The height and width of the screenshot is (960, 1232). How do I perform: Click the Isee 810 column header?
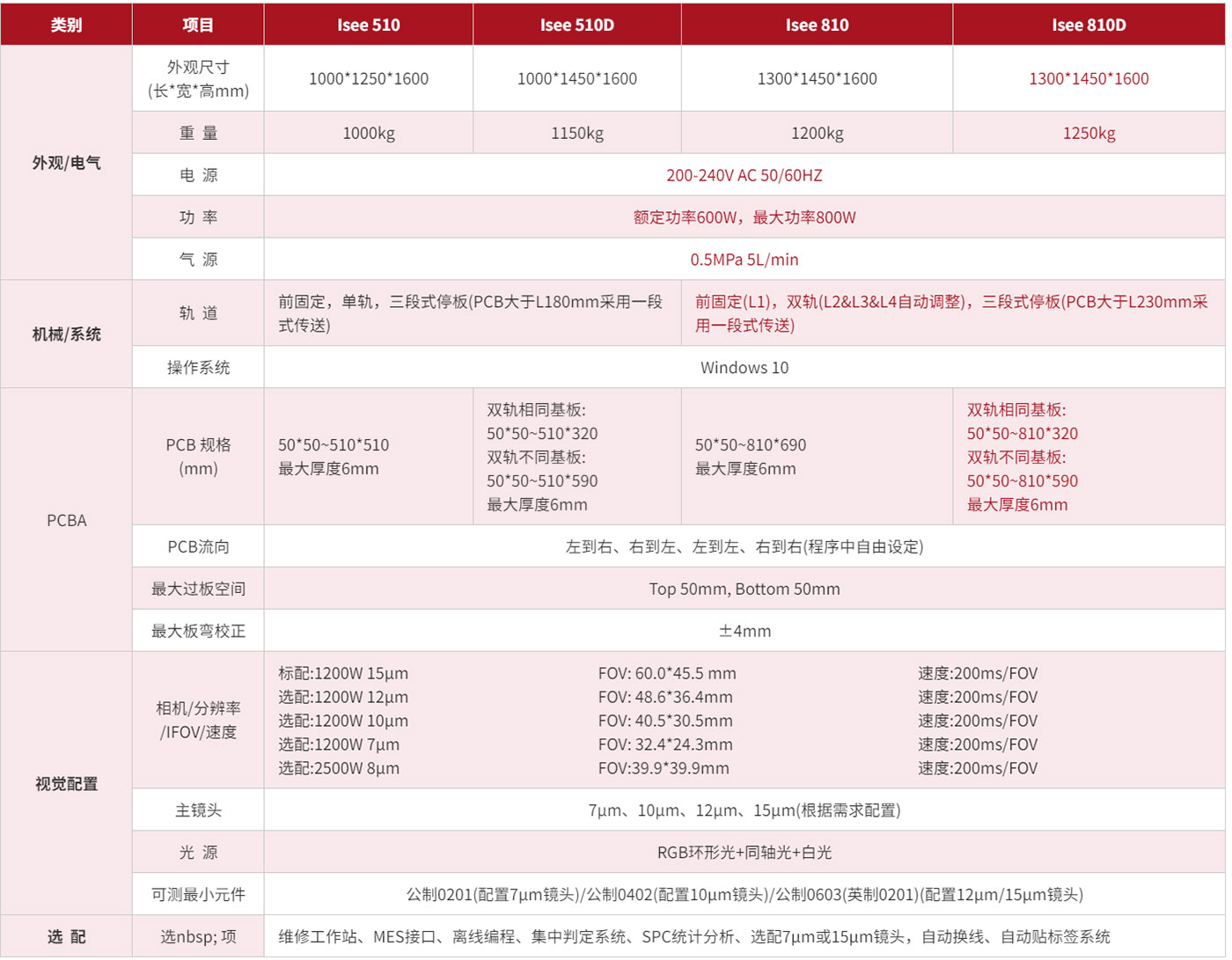click(x=817, y=25)
